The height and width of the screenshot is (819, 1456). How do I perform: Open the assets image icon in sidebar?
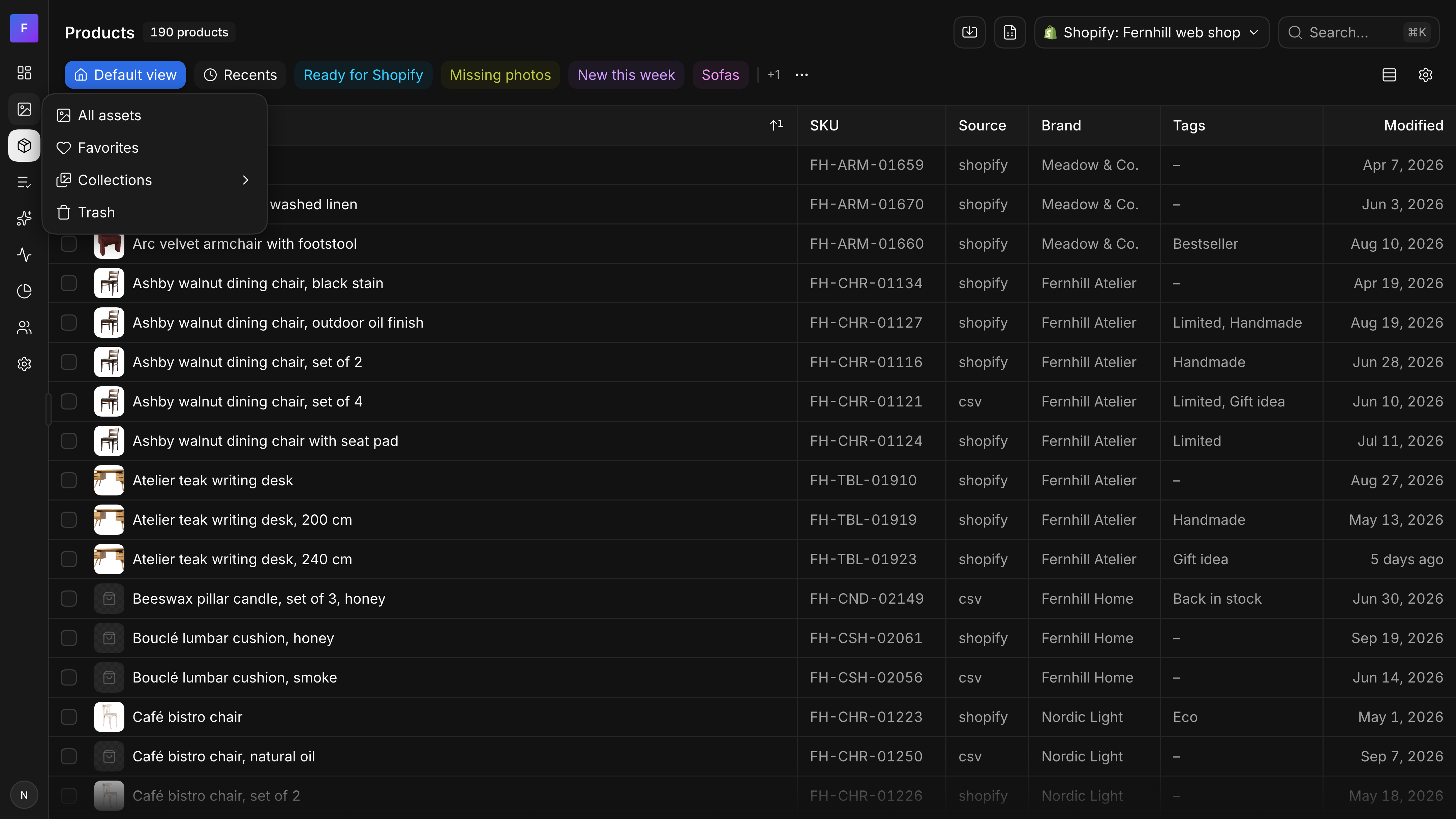[x=24, y=109]
